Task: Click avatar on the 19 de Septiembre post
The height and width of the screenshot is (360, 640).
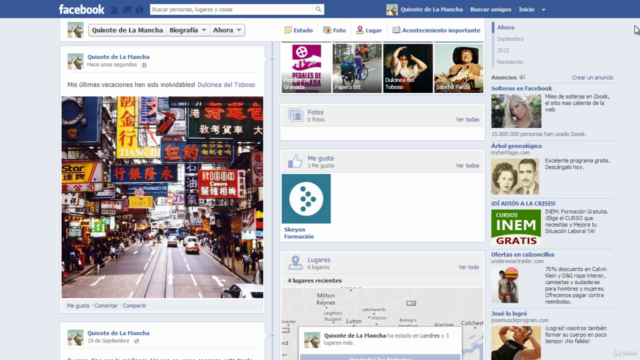Action: point(76,338)
